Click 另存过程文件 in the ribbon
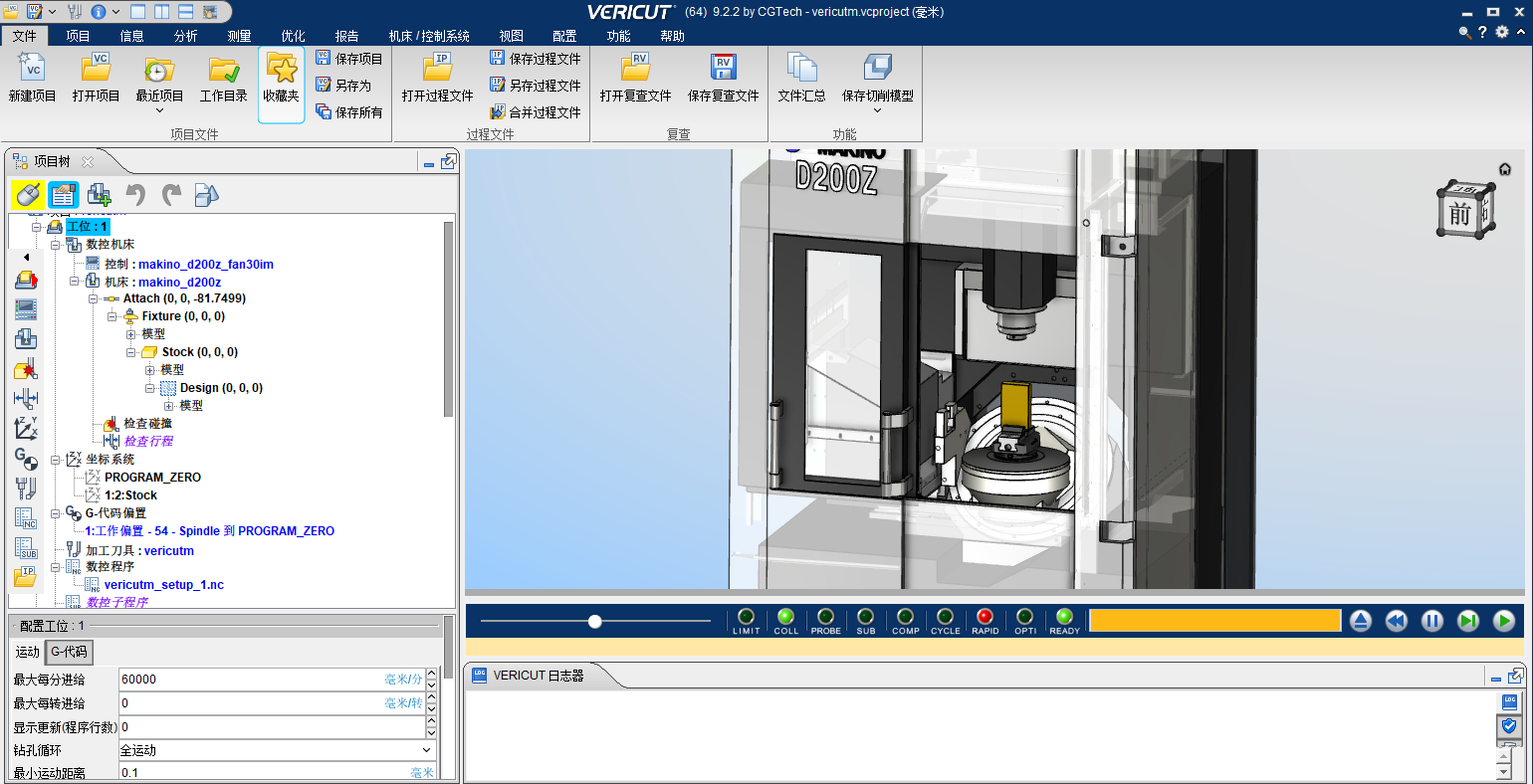The image size is (1533, 784). pyautogui.click(x=536, y=86)
